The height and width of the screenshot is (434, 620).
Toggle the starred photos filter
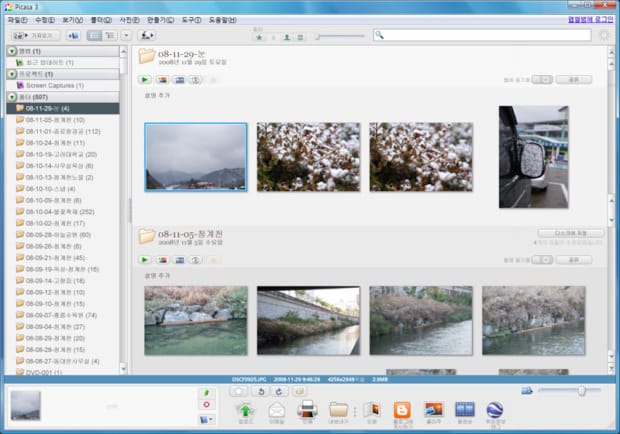coord(260,36)
